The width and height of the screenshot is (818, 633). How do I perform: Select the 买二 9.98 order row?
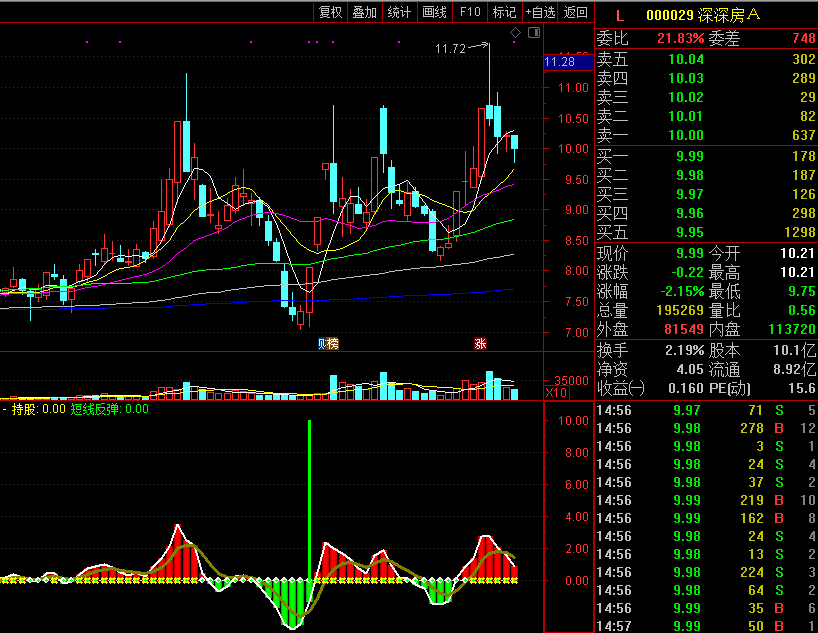pos(706,175)
